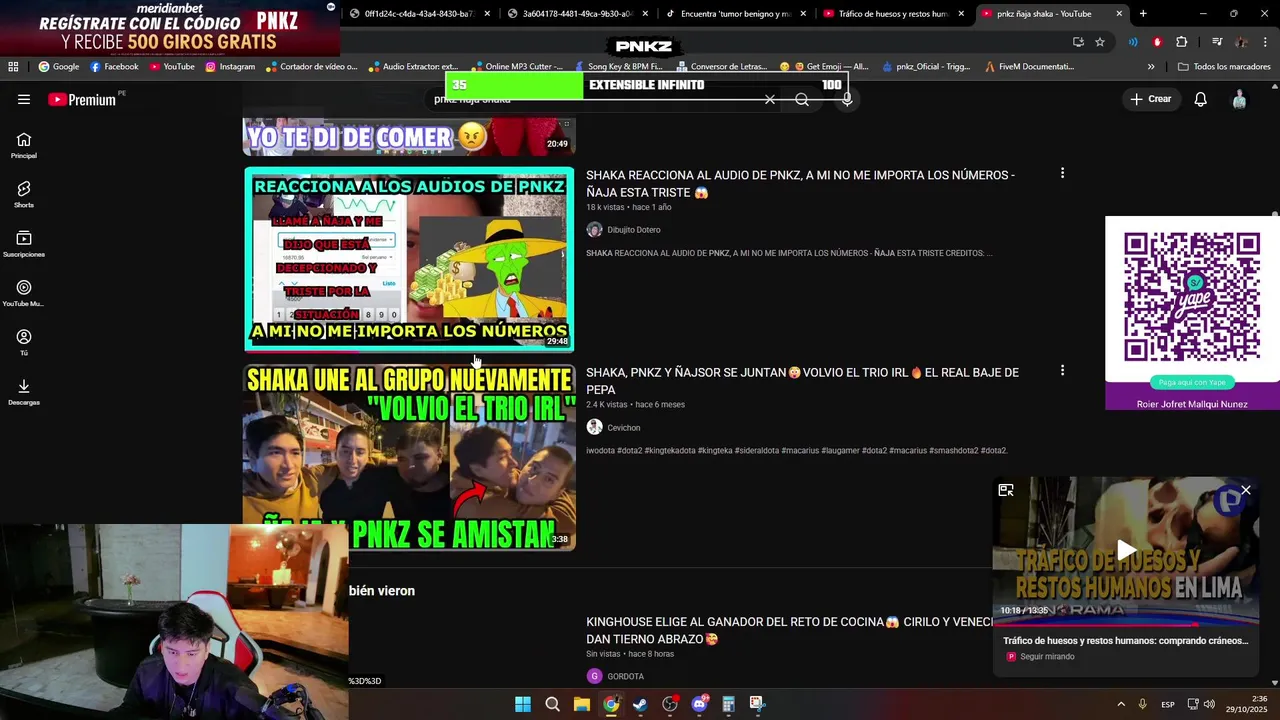This screenshot has width=1280, height=720.
Task: Show hidden system tray icons
Action: click(1121, 704)
